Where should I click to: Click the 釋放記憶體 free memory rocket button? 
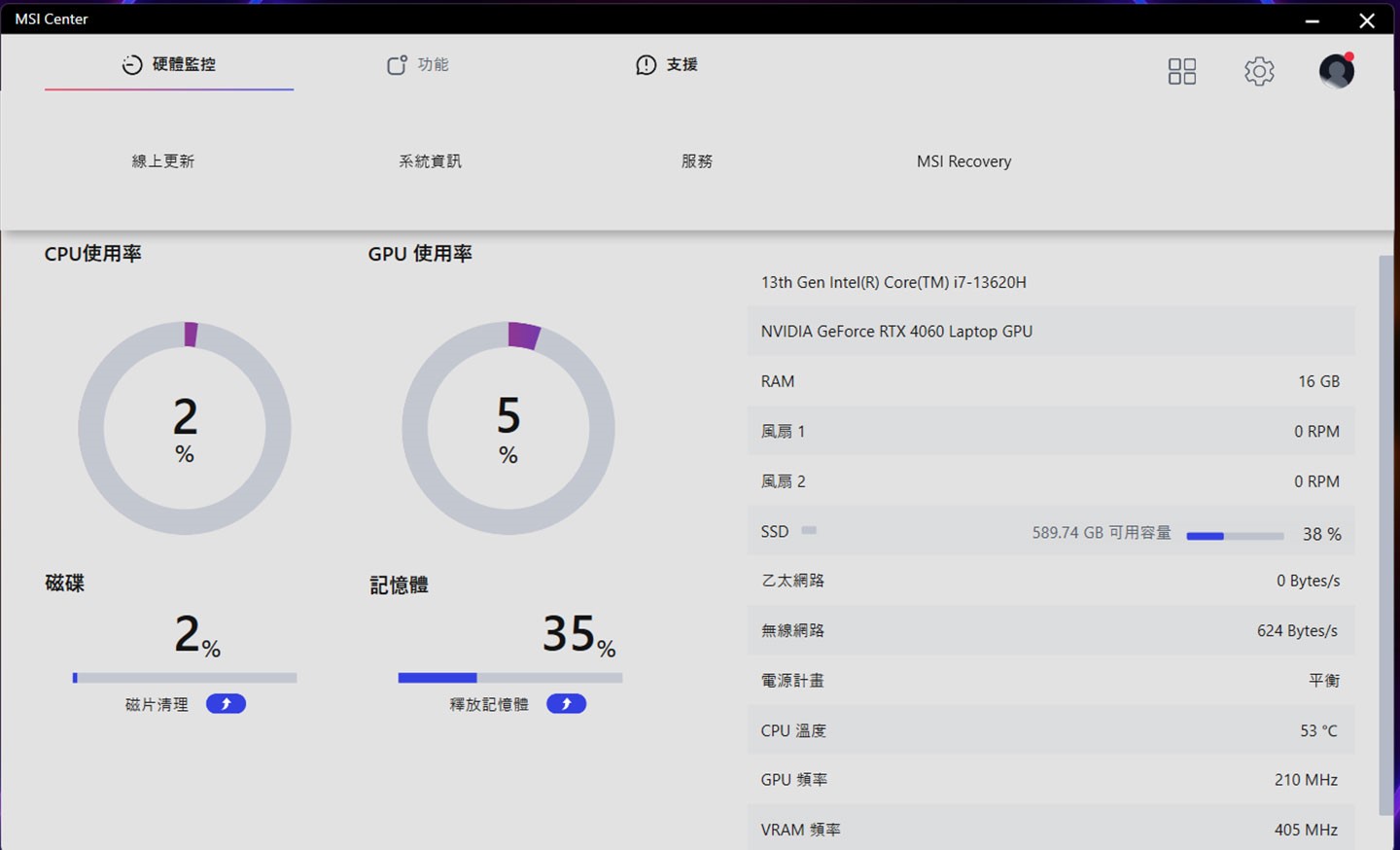tap(566, 704)
